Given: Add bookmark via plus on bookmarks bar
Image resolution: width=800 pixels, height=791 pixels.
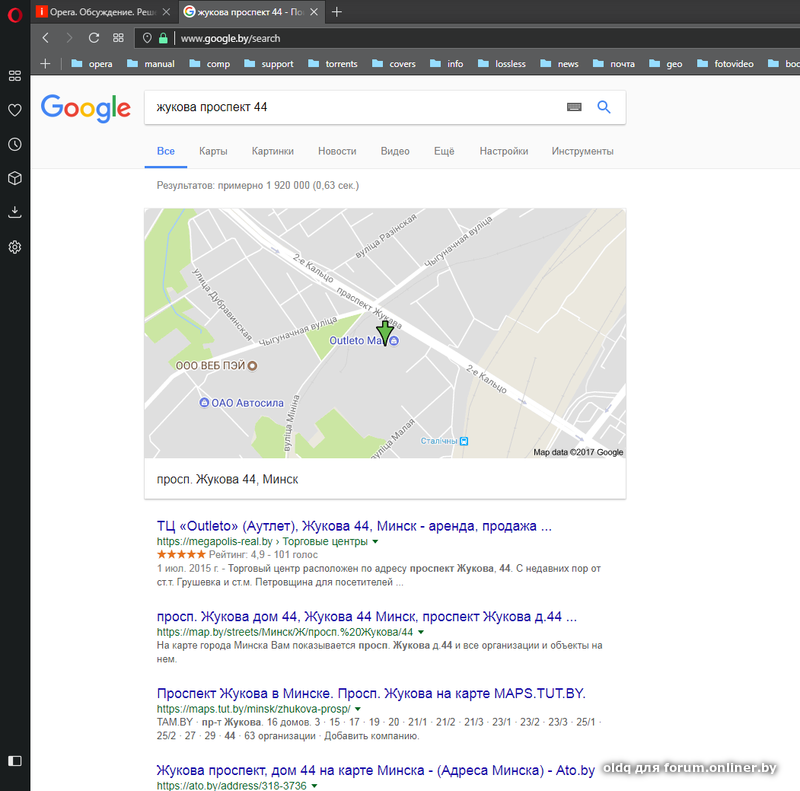Looking at the screenshot, I should tap(45, 64).
